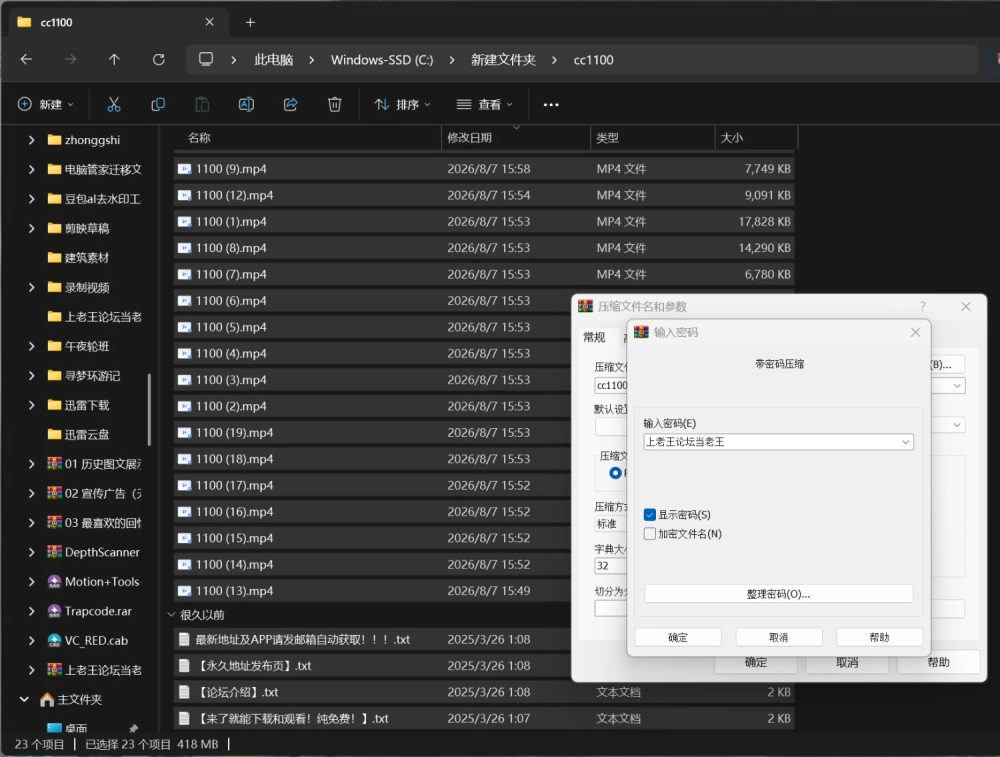Viewport: 1000px width, 757px height.
Task: Click the navigation pane vertical scrollbar
Action: [x=149, y=409]
